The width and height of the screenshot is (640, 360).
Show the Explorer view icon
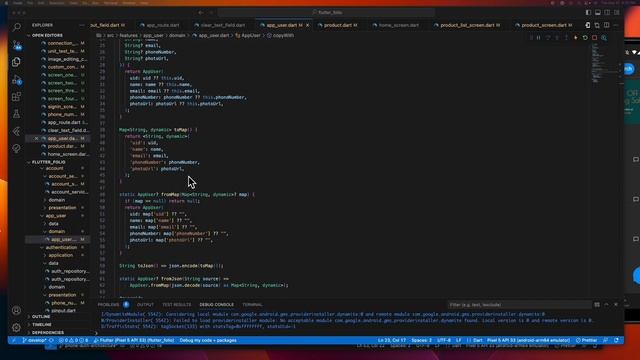(x=16, y=62)
